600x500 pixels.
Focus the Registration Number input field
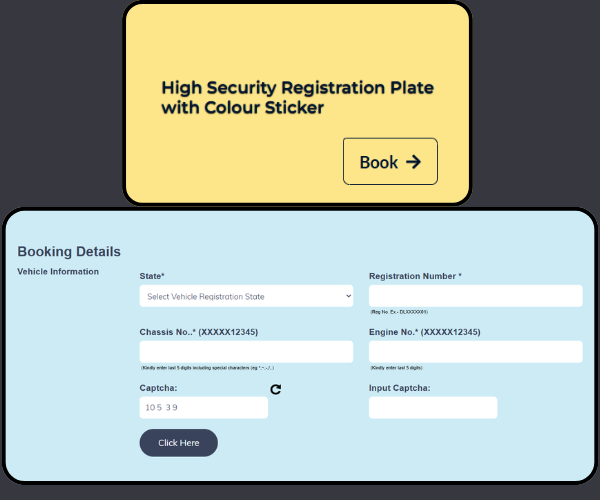click(476, 296)
